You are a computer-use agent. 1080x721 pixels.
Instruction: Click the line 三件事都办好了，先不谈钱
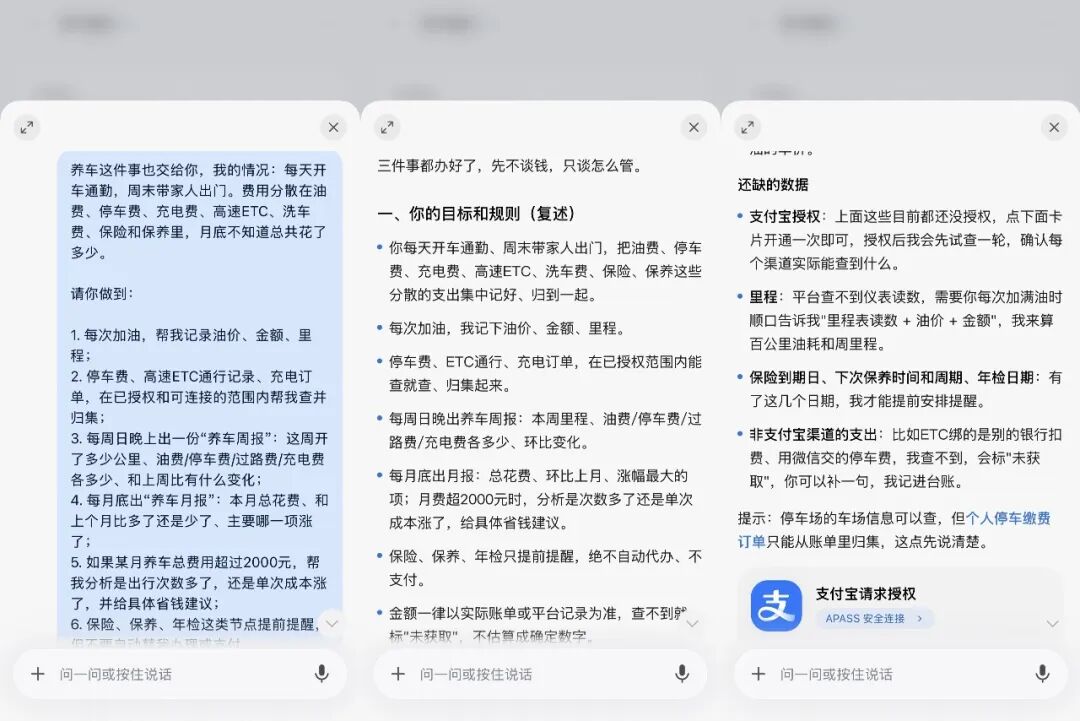point(510,166)
